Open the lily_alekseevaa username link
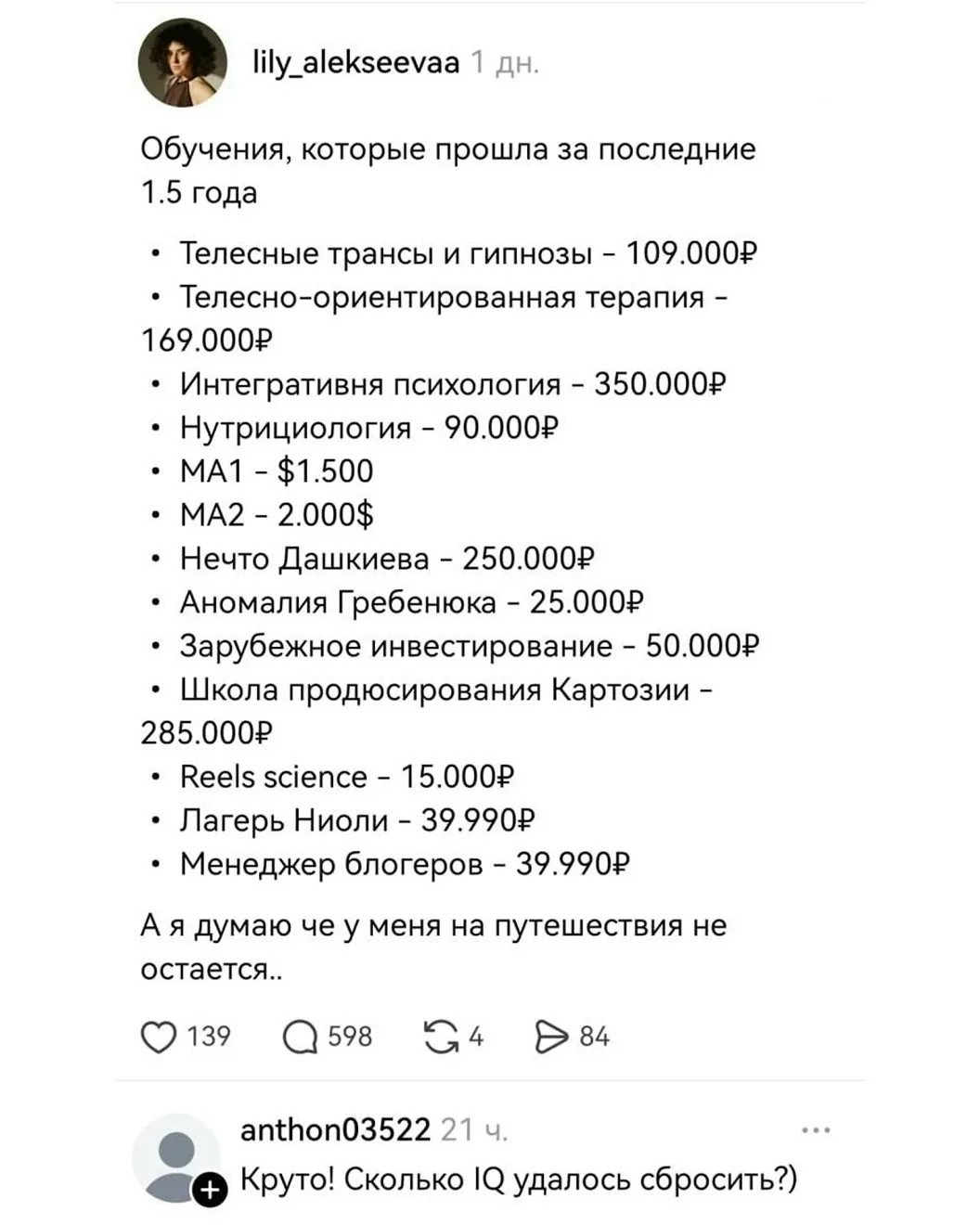This screenshot has height=1225, width=980. pos(356,62)
